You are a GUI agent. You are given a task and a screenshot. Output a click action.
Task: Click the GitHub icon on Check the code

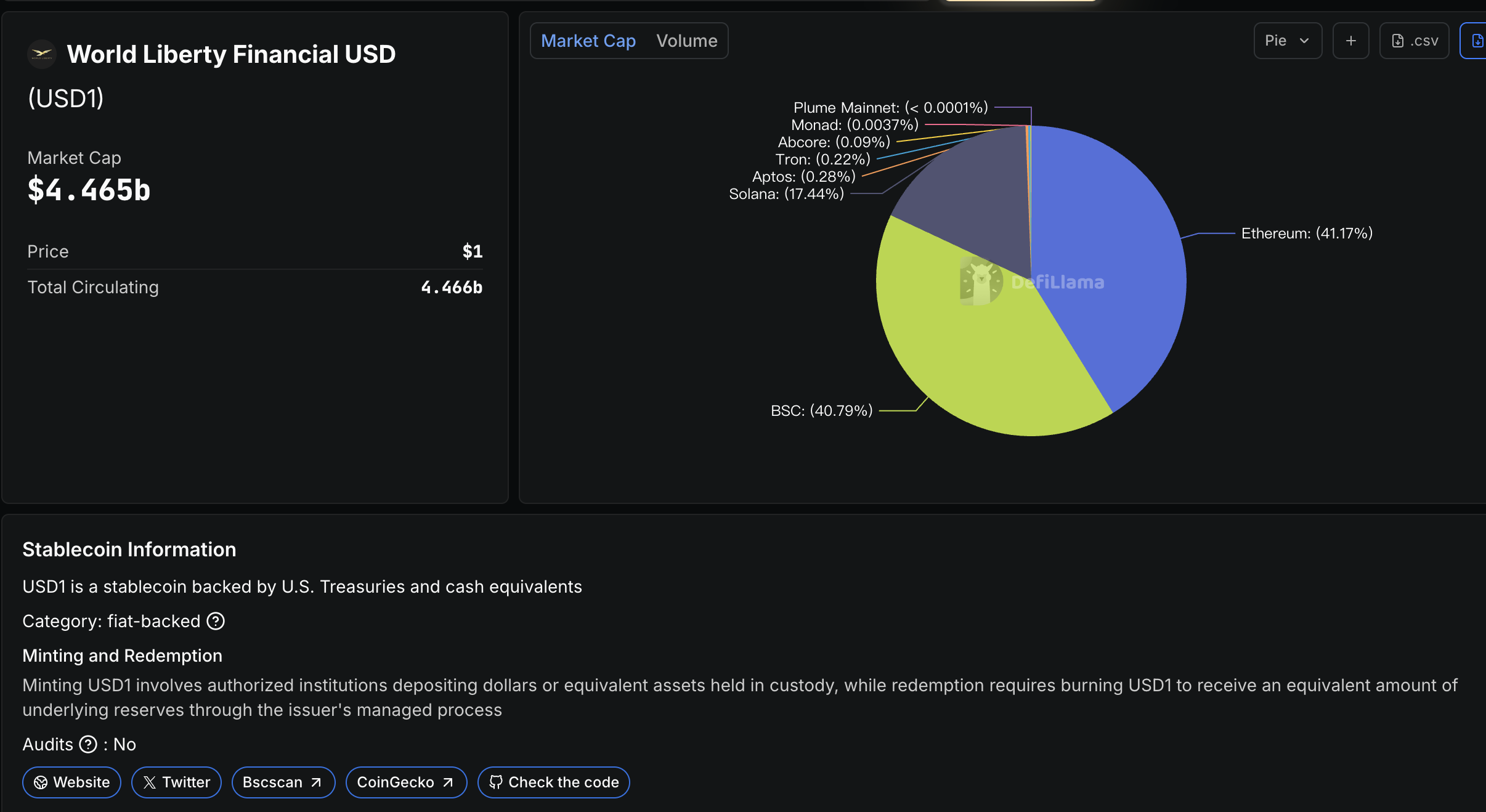[495, 782]
